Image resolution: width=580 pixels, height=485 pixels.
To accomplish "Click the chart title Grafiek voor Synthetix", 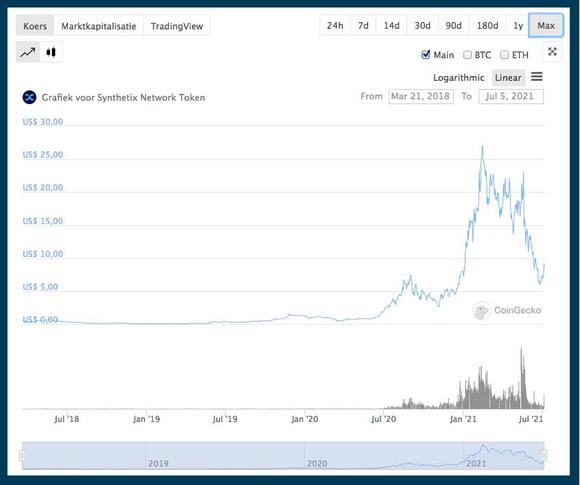I will coord(123,97).
